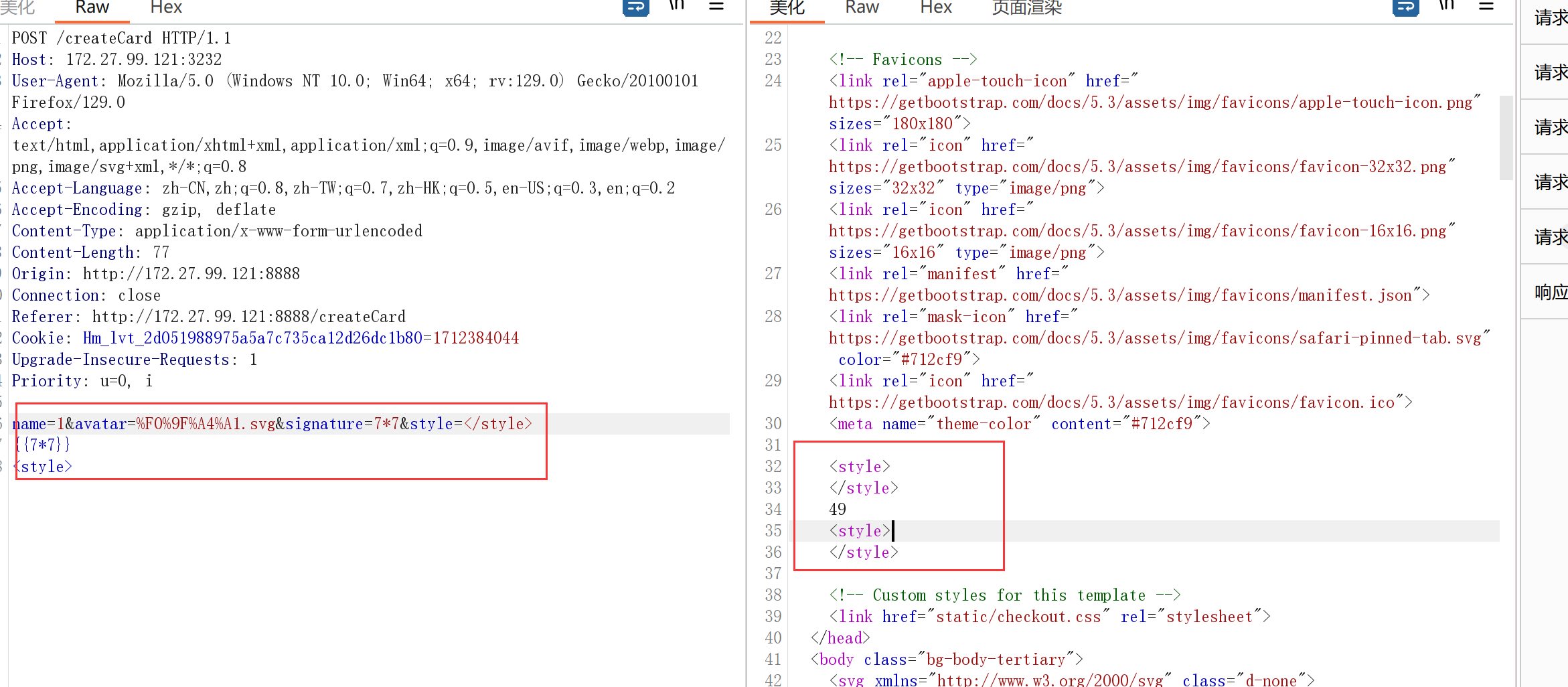
Task: Click the favicon-16x16.png URL in the response
Action: click(x=1138, y=231)
